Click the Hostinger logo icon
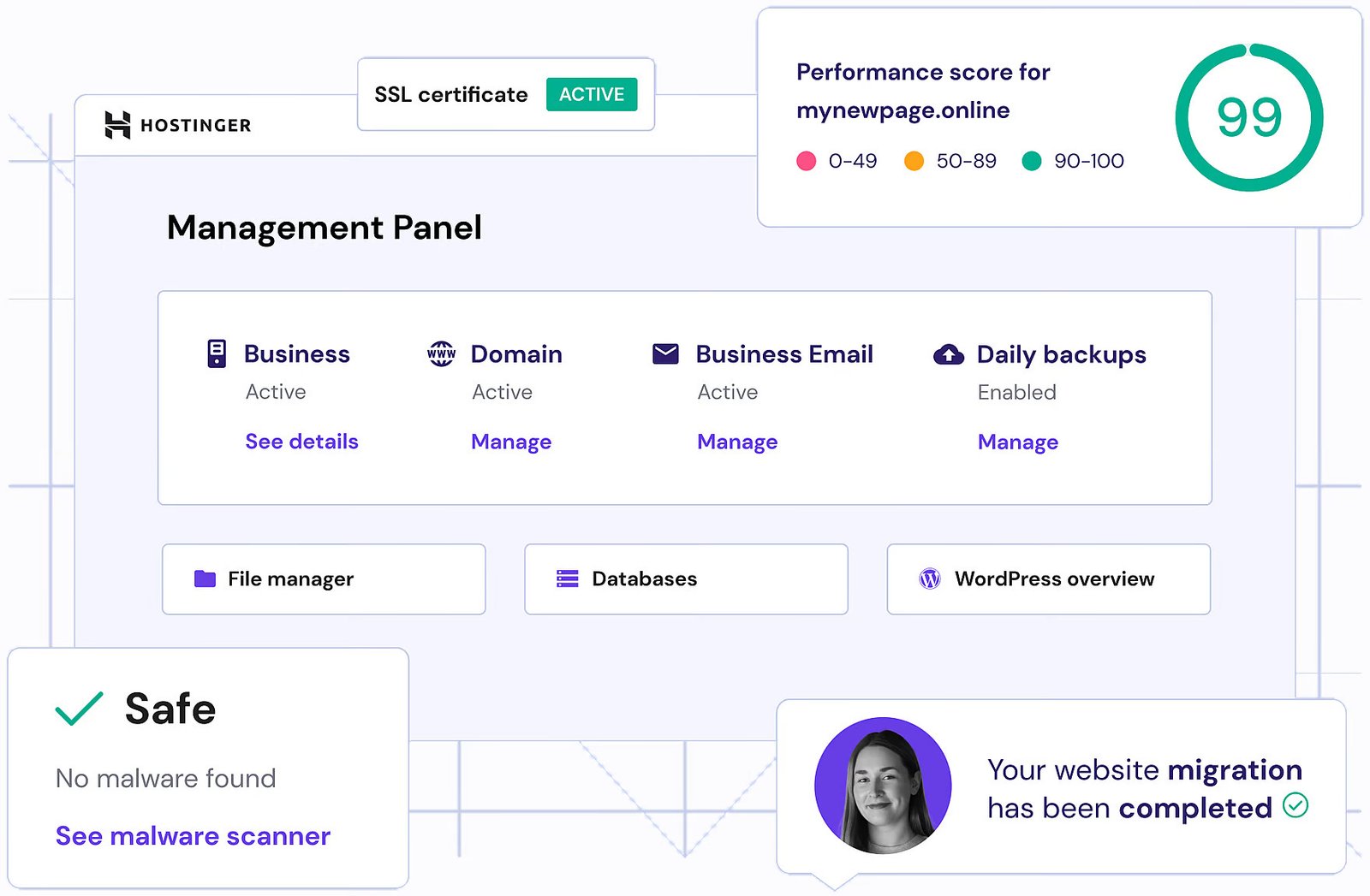1370x896 pixels. 117,125
